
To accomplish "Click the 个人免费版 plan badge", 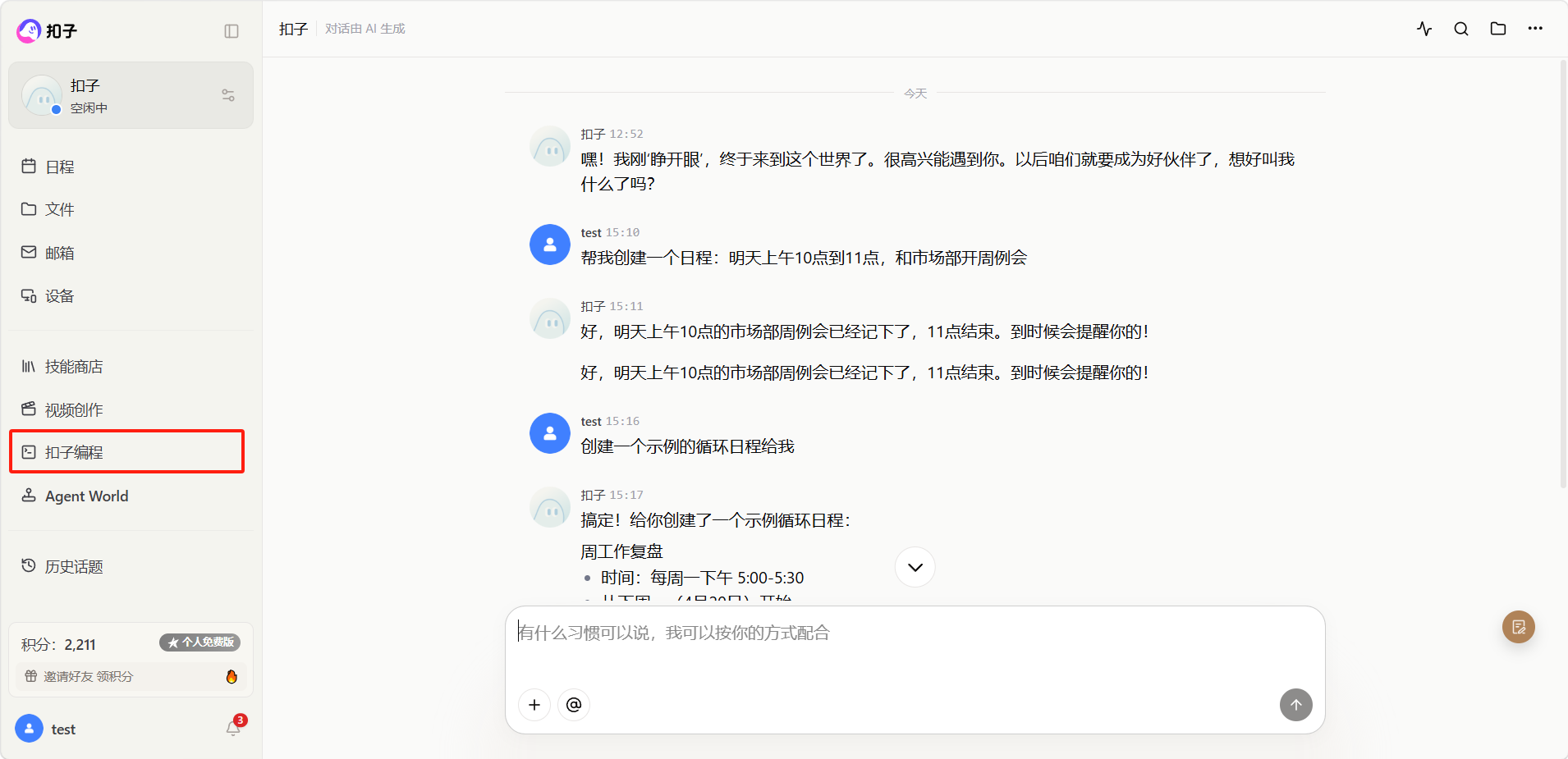I will [x=199, y=642].
